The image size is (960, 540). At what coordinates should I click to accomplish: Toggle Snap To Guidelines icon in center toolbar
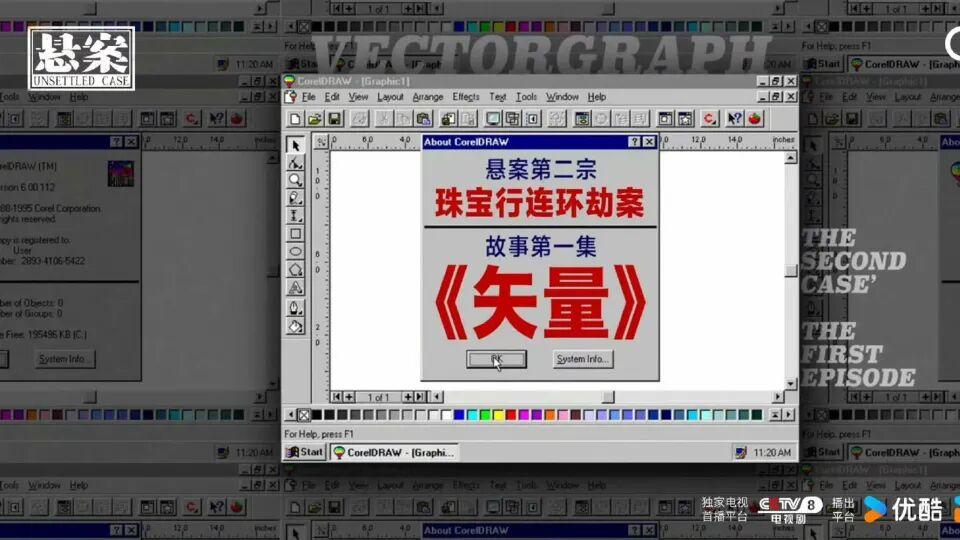tap(532, 119)
